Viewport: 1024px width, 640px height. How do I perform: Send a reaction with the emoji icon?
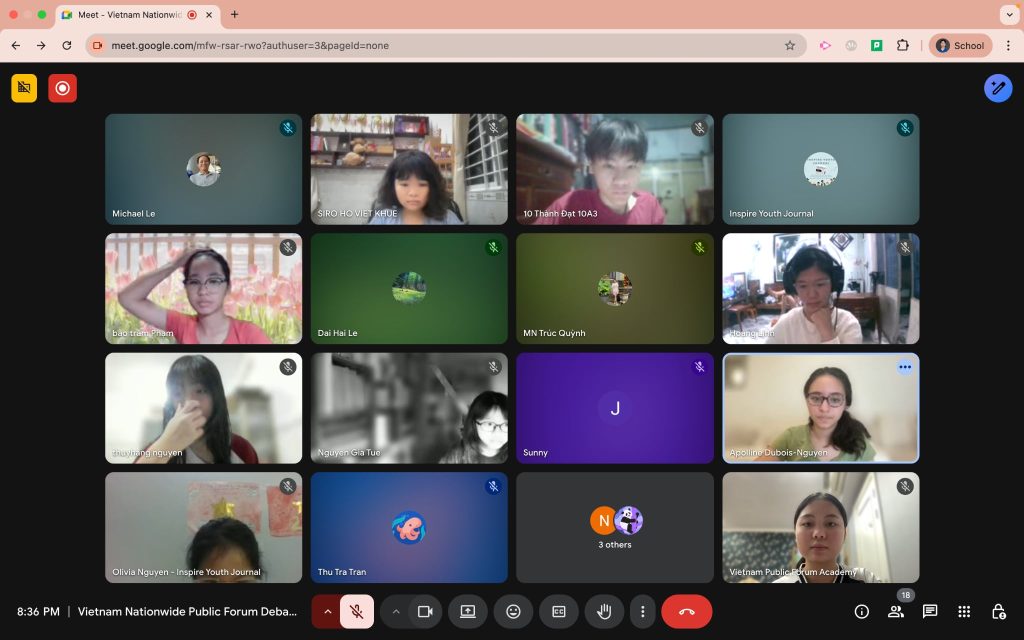[513, 611]
